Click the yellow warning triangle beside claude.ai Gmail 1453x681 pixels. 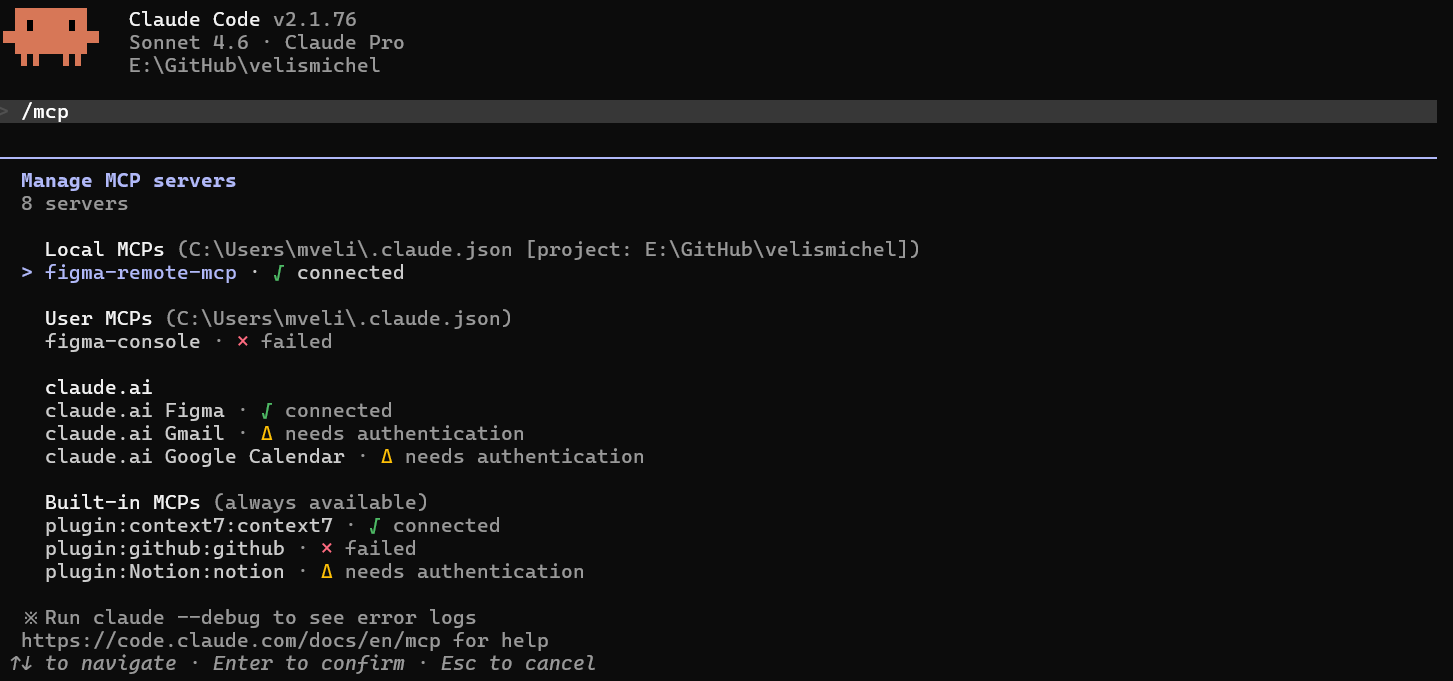coord(267,434)
